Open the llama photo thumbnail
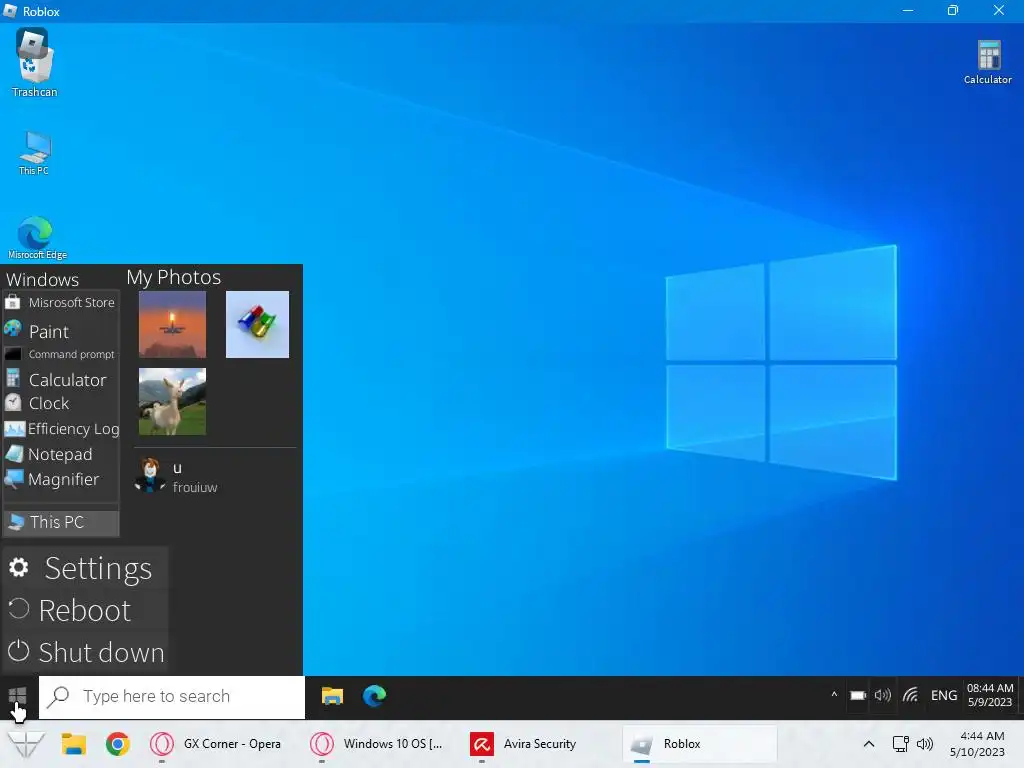 click(x=172, y=402)
